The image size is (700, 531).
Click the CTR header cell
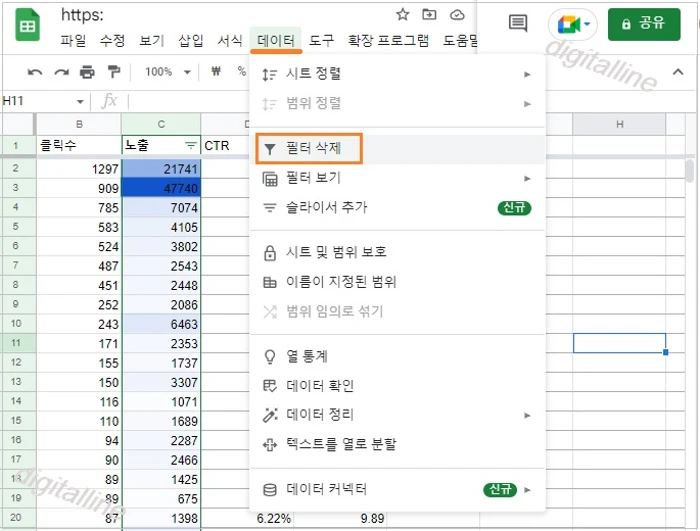[225, 145]
